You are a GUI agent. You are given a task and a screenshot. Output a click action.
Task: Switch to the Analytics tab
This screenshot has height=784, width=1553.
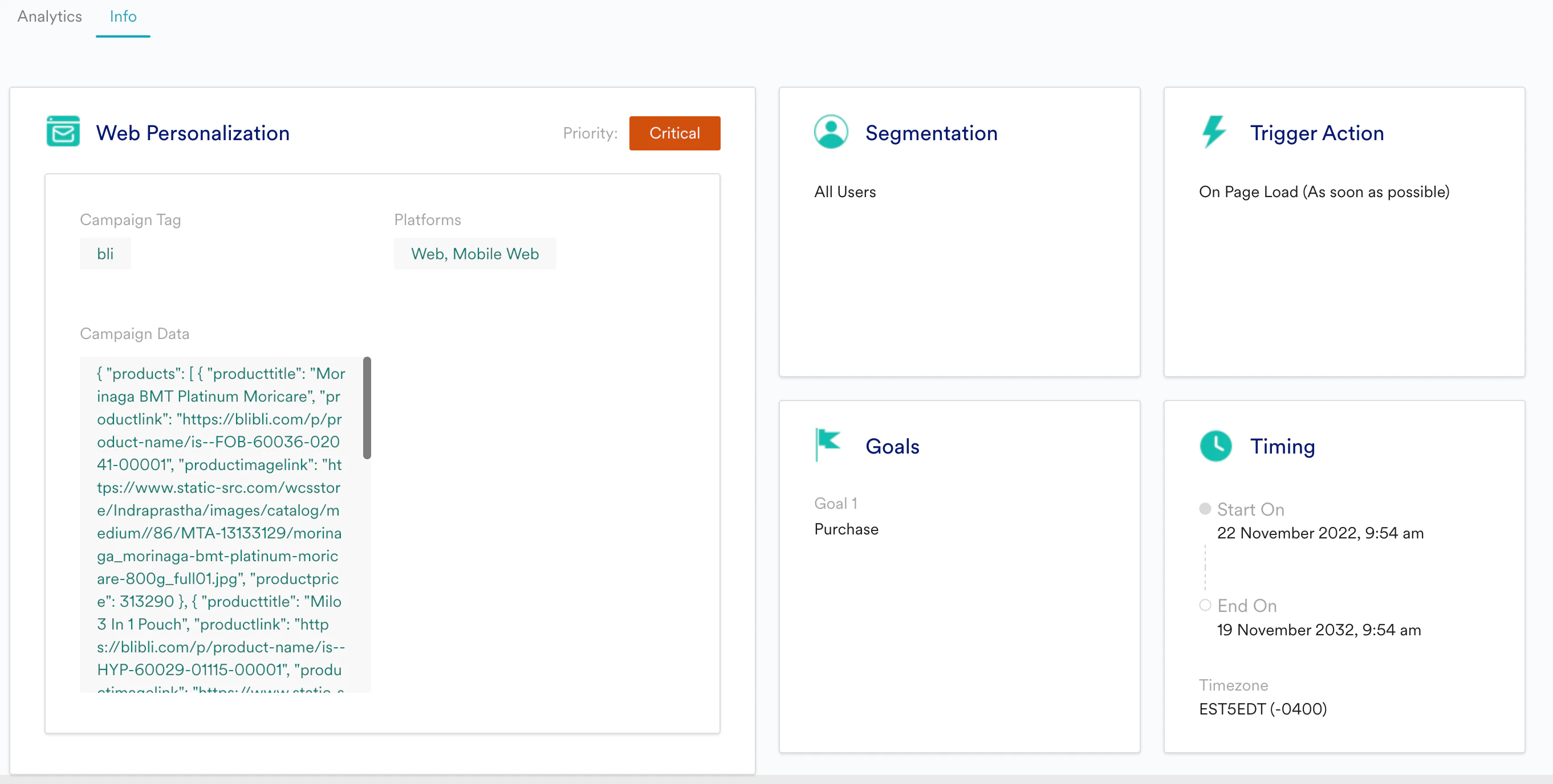[50, 17]
